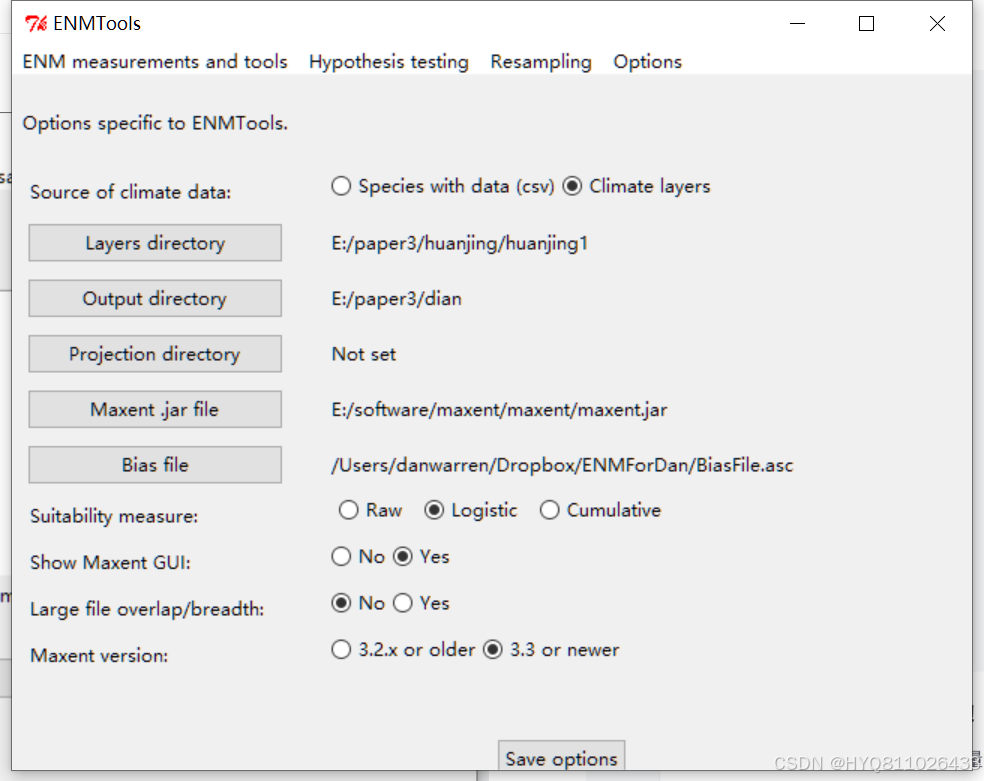Click the output path E:/paper3/dian
The image size is (984, 781).
coord(397,299)
